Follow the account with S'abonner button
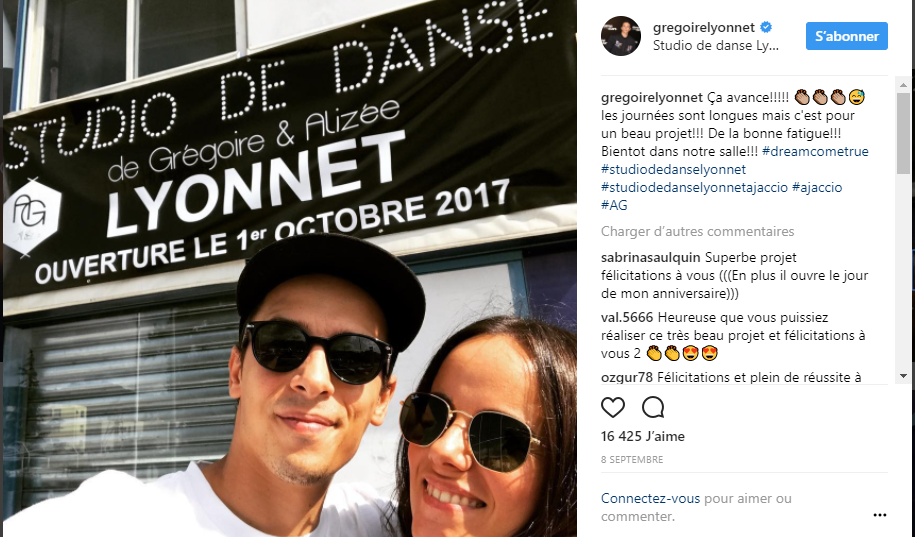The width and height of the screenshot is (915, 537). point(847,36)
